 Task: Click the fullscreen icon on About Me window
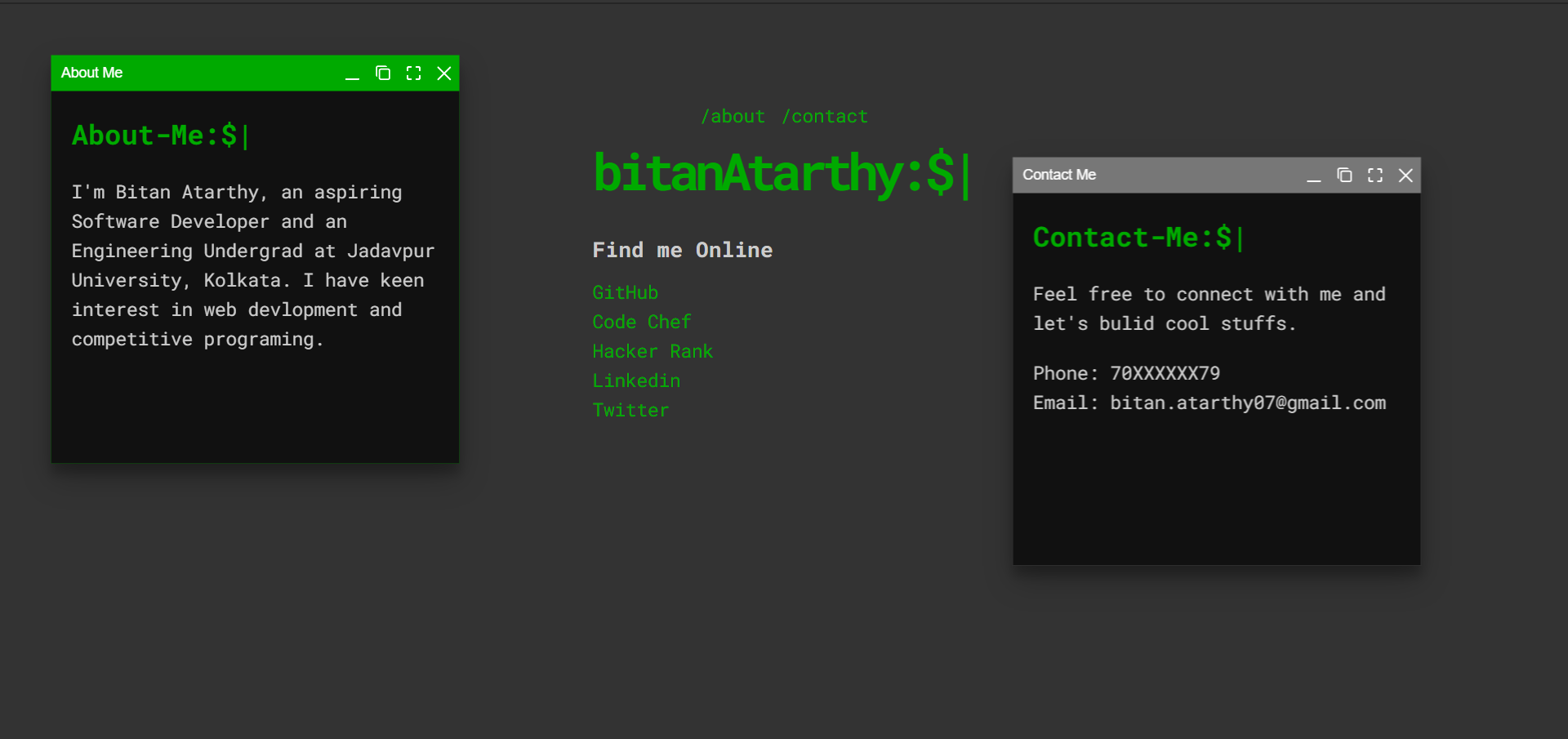point(413,73)
